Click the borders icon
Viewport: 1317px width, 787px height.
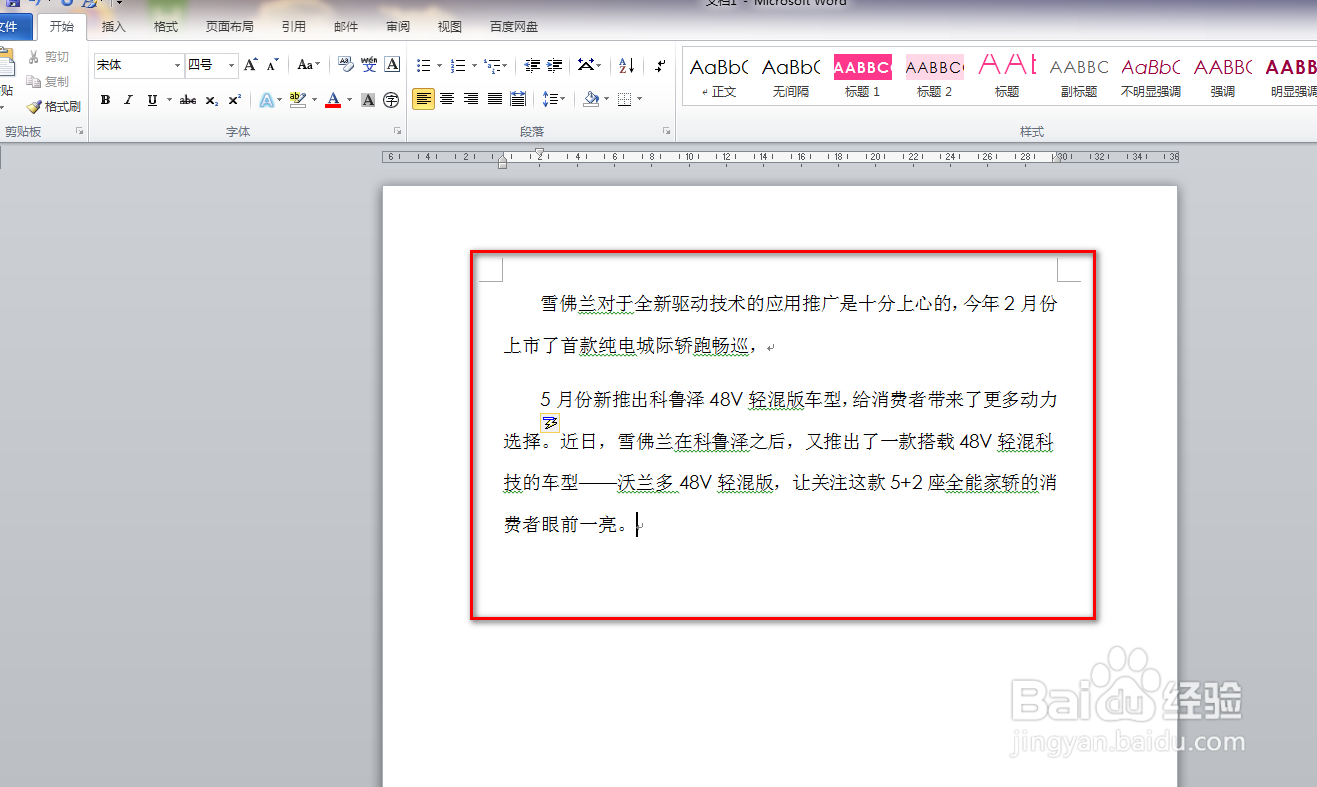point(625,99)
